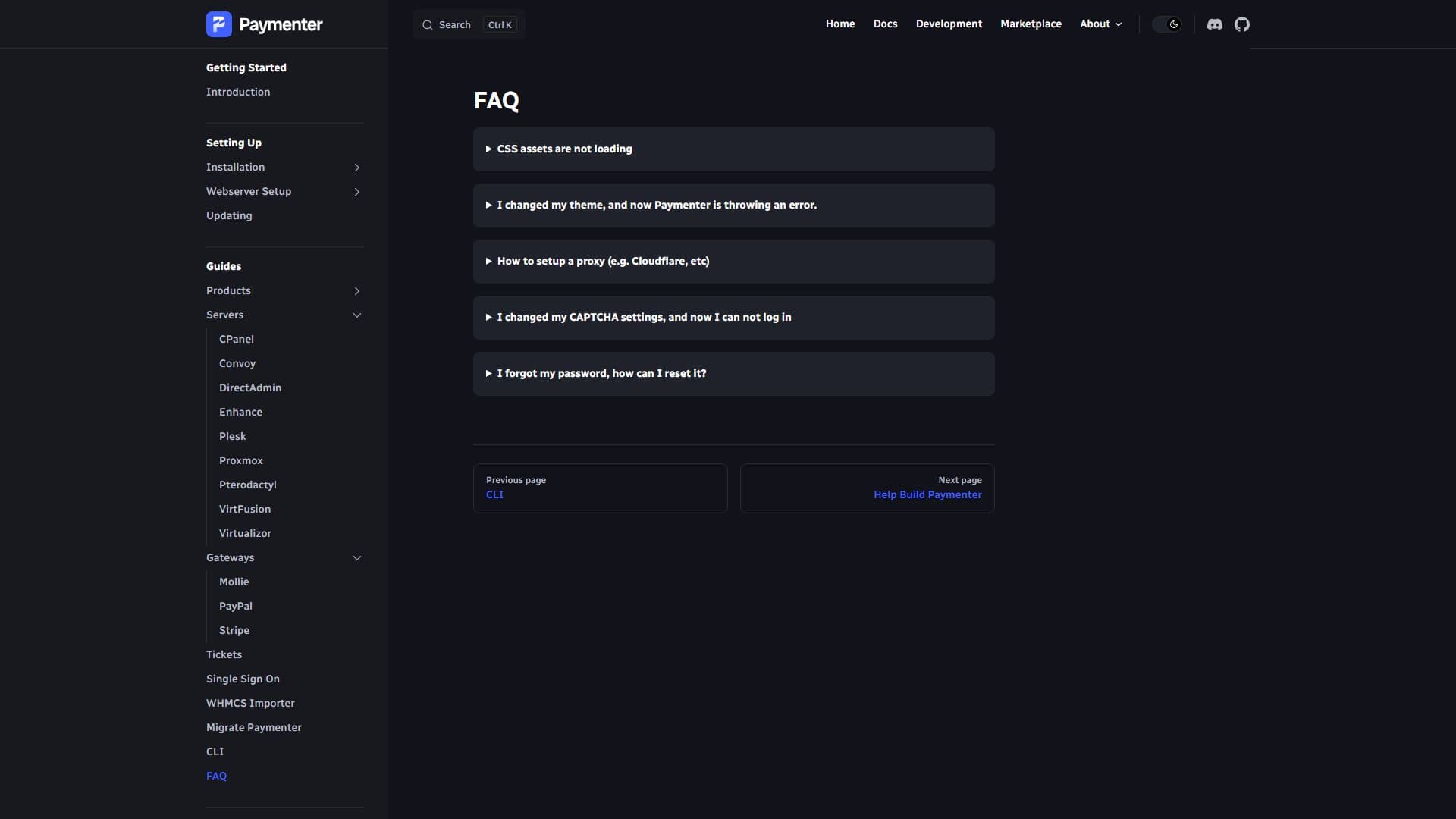Open the DirectAdmin server guide
The width and height of the screenshot is (1456, 819).
point(250,388)
